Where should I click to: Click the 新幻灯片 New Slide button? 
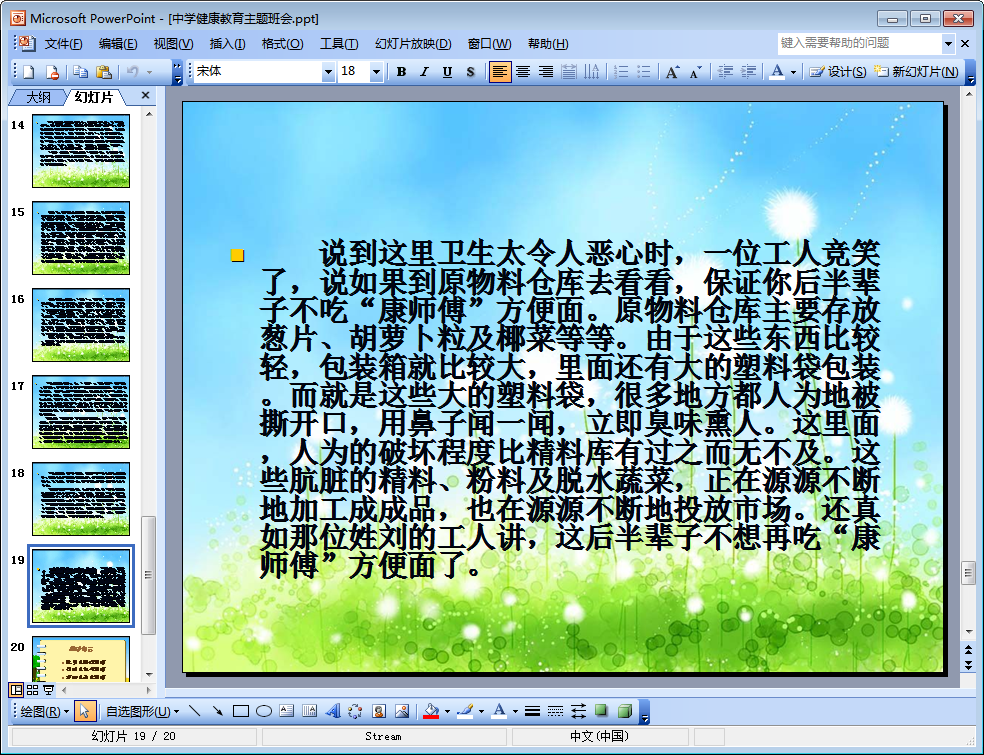pos(917,72)
